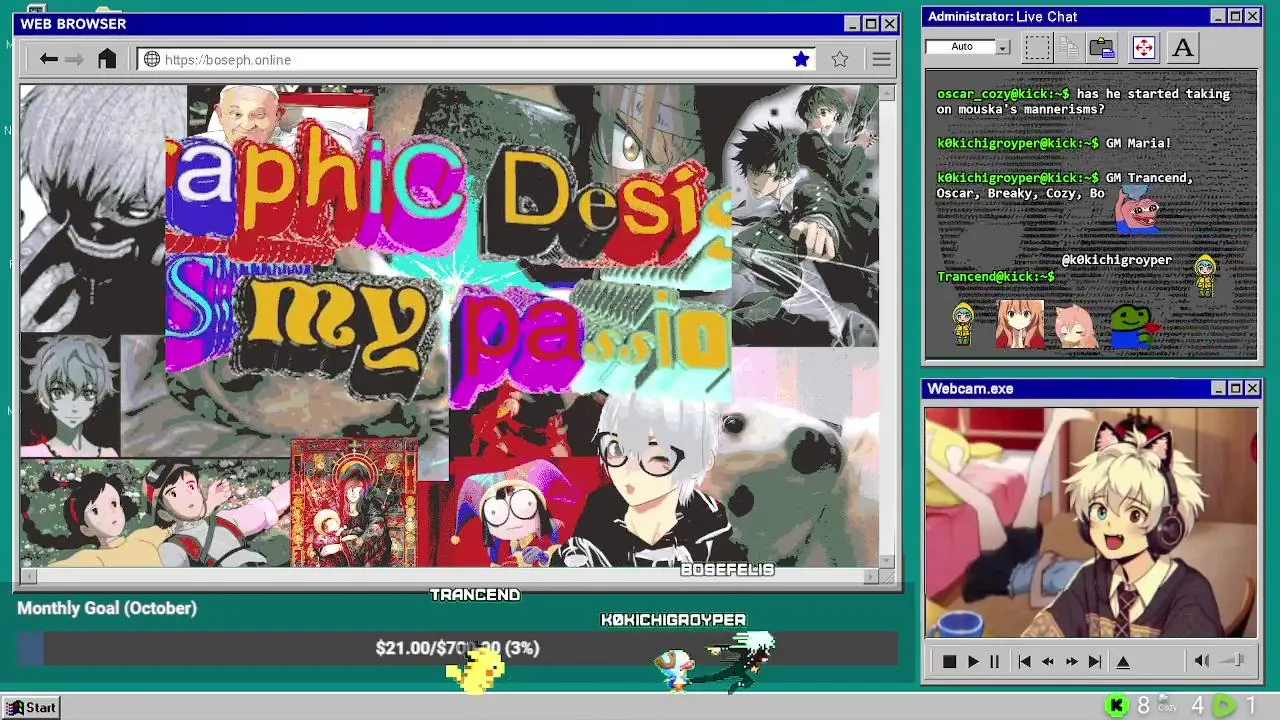Pause the Webcam.exe player
The height and width of the screenshot is (720, 1280).
point(994,661)
